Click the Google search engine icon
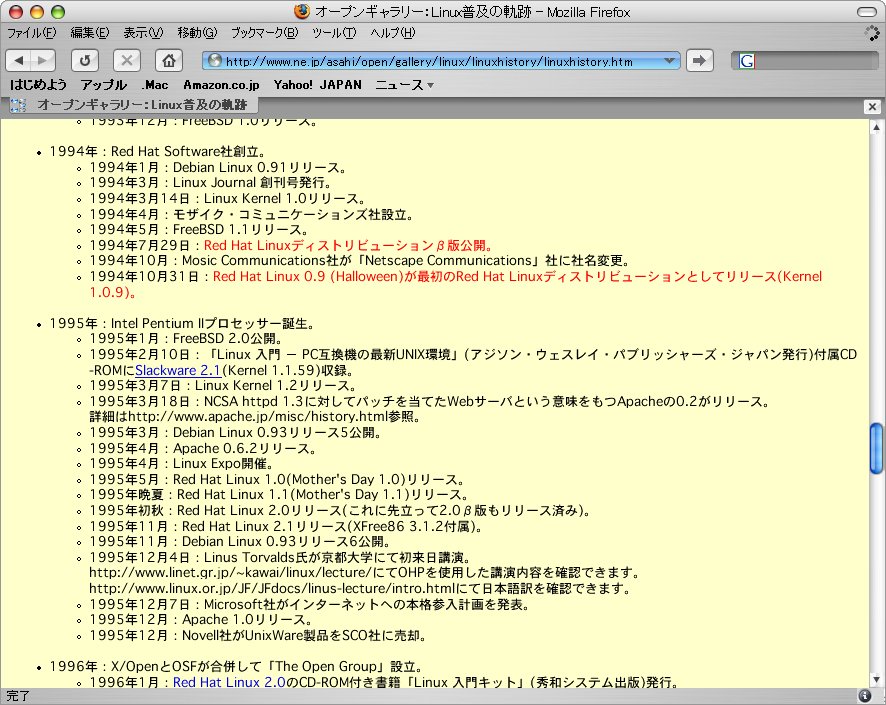Image resolution: width=886 pixels, height=705 pixels. point(746,61)
